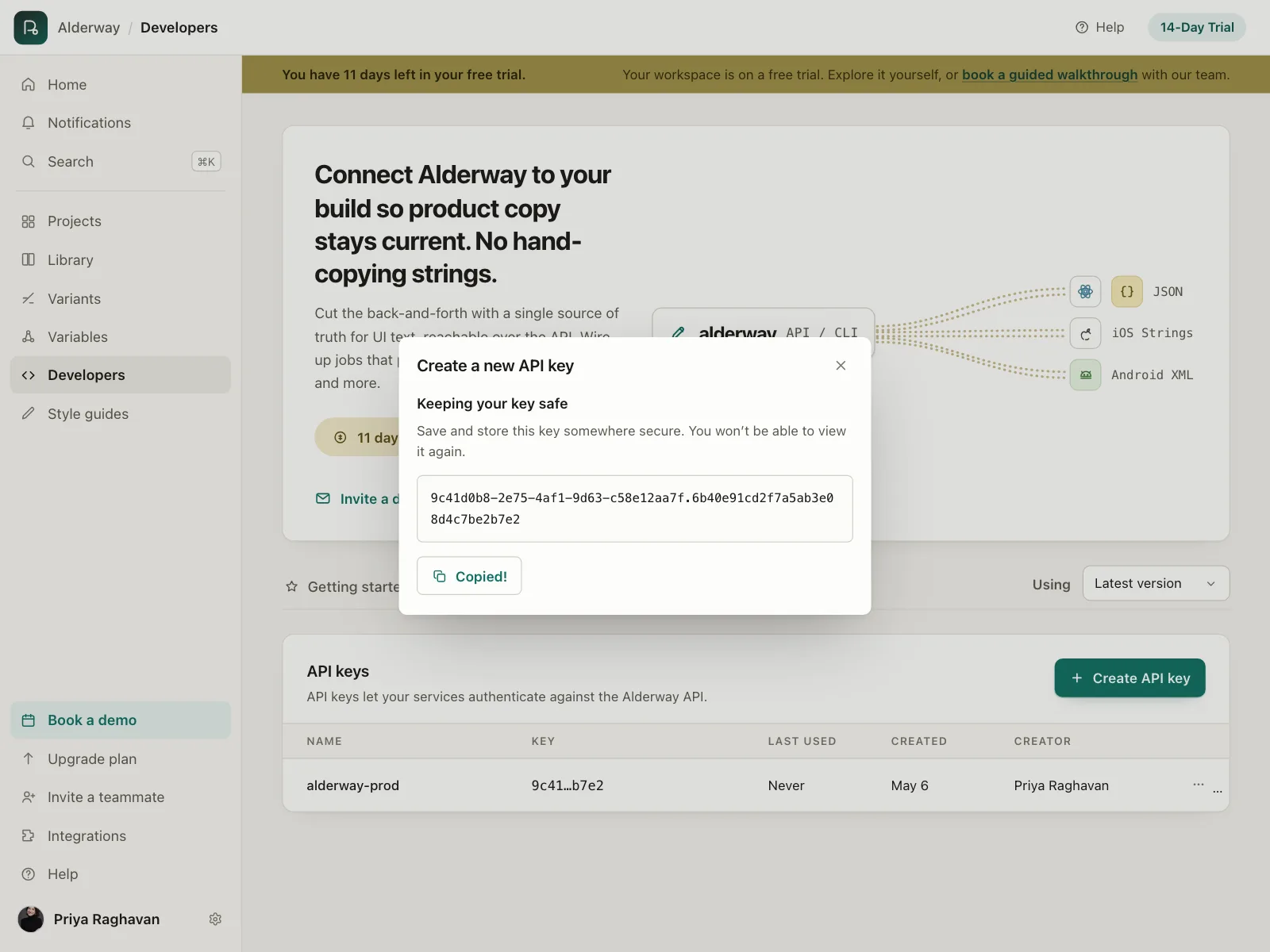This screenshot has height=952, width=1270.
Task: Click the Book a demo calendar icon
Action: tap(29, 720)
